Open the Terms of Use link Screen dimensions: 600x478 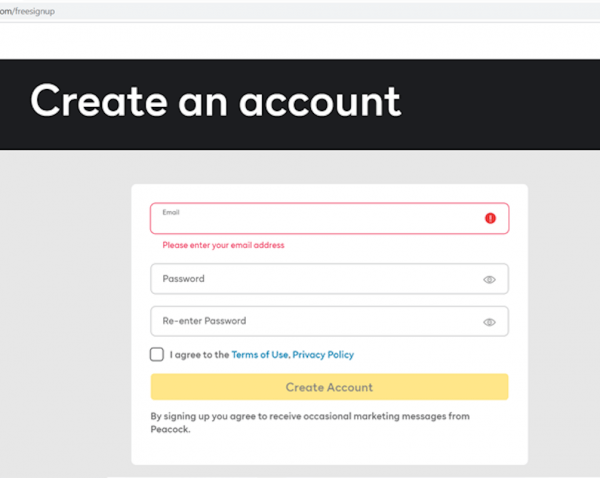click(x=259, y=355)
